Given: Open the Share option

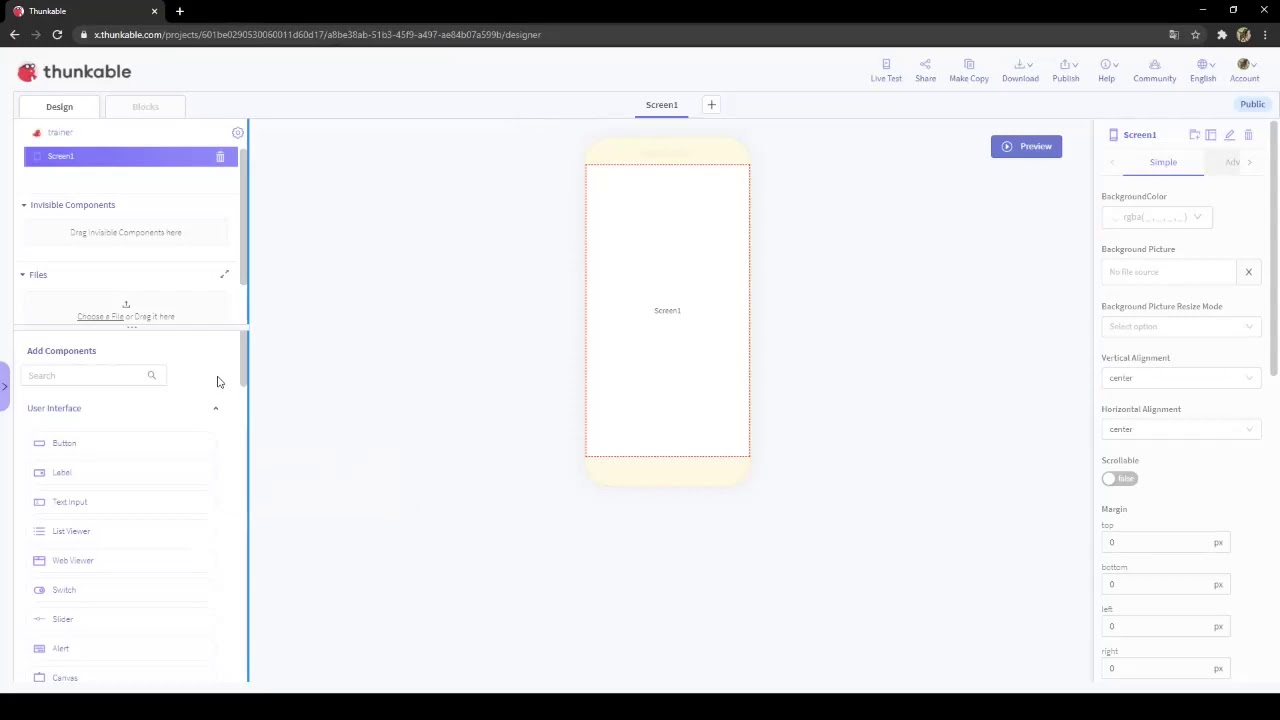Looking at the screenshot, I should coord(925,71).
